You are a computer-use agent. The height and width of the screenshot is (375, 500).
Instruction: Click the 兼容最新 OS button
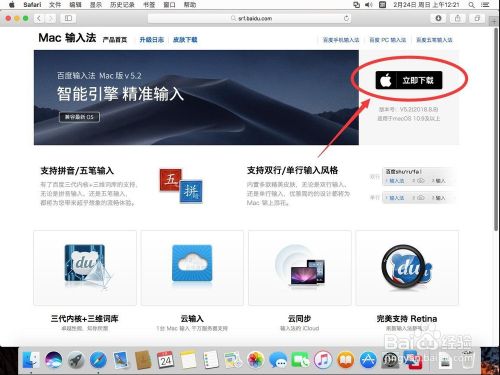[x=79, y=117]
